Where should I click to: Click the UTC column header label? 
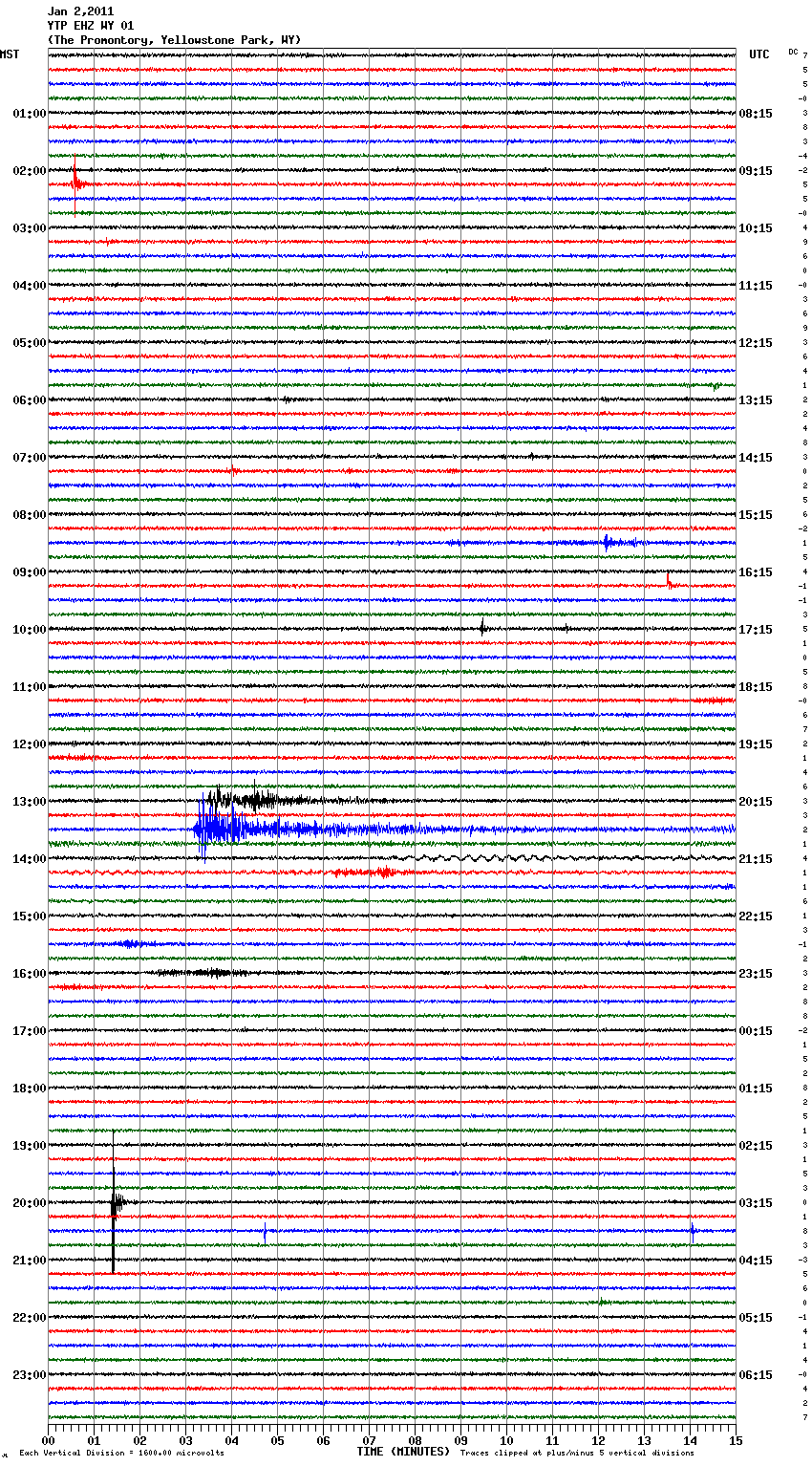[759, 54]
